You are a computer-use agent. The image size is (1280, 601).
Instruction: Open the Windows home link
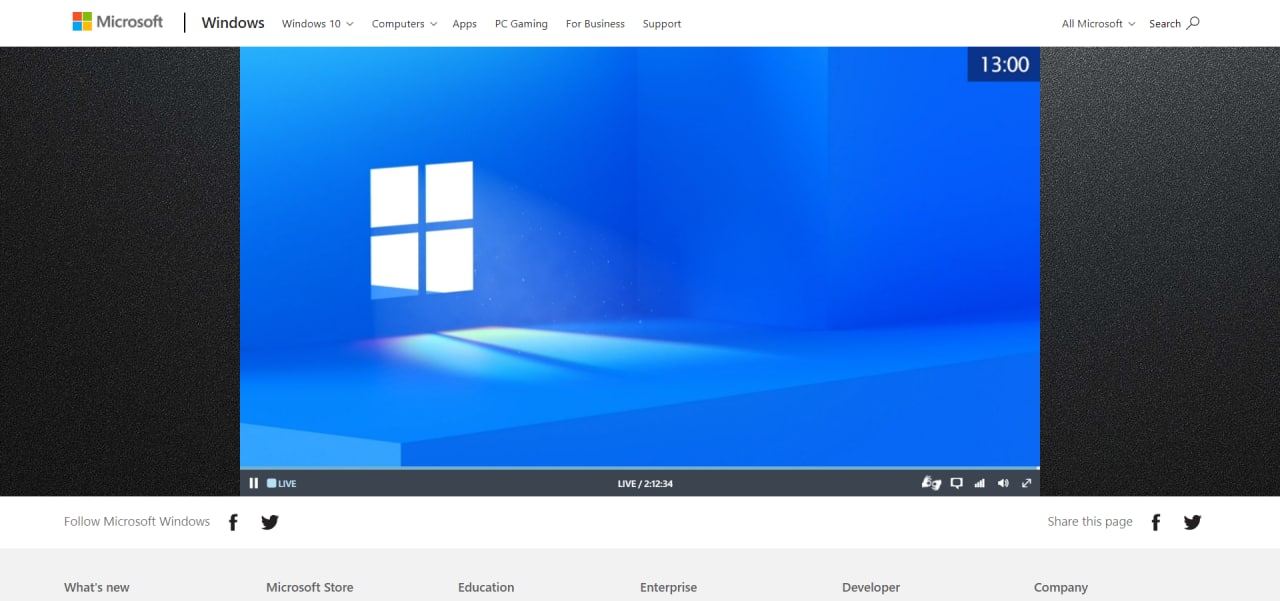coord(233,23)
